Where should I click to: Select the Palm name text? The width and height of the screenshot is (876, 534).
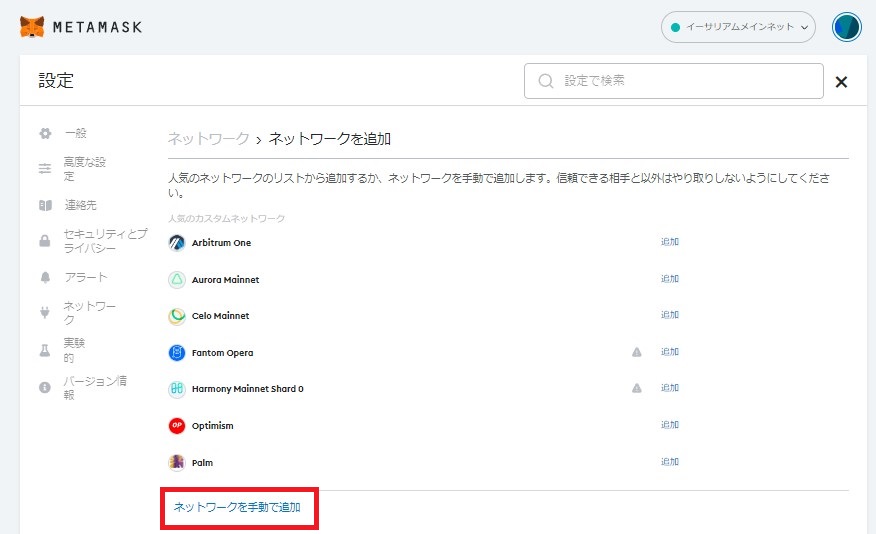tap(202, 463)
